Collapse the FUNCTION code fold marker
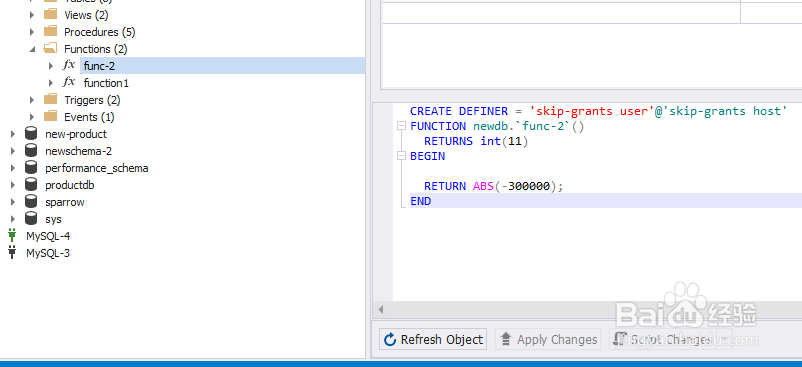Image resolution: width=802 pixels, height=367 pixels. (402, 126)
